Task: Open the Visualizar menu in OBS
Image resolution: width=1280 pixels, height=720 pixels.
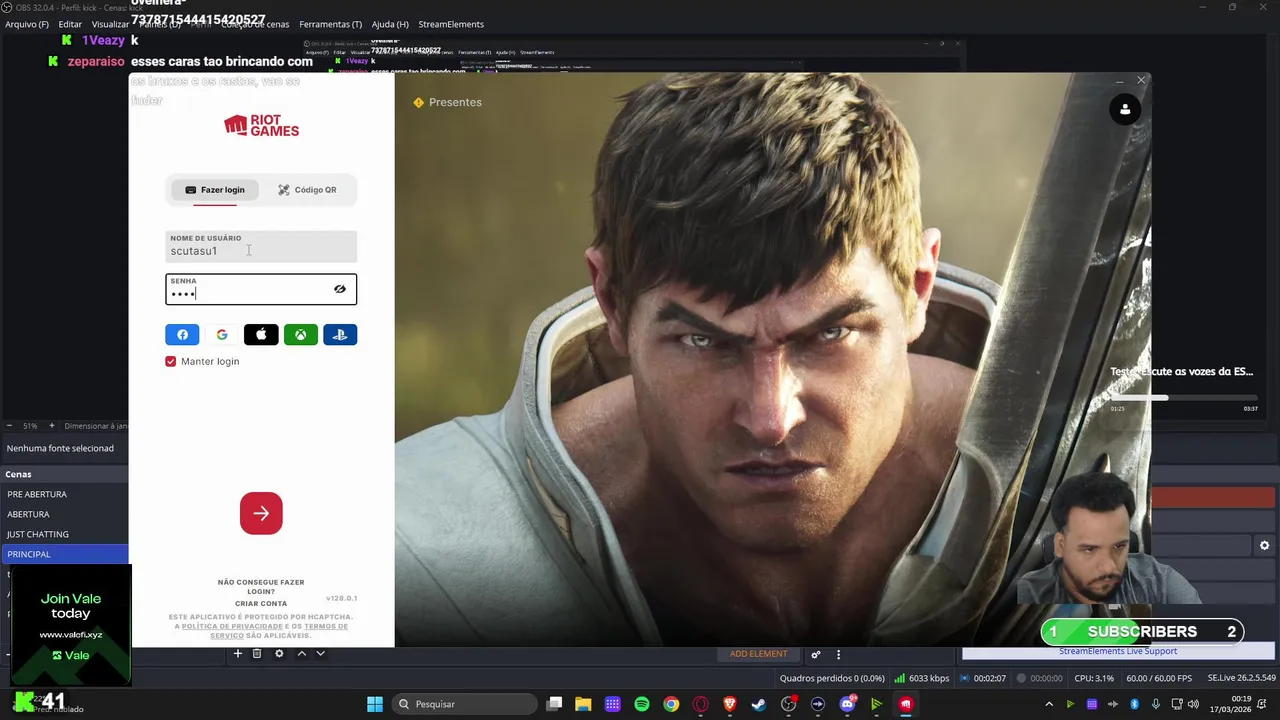Action: pyautogui.click(x=110, y=24)
